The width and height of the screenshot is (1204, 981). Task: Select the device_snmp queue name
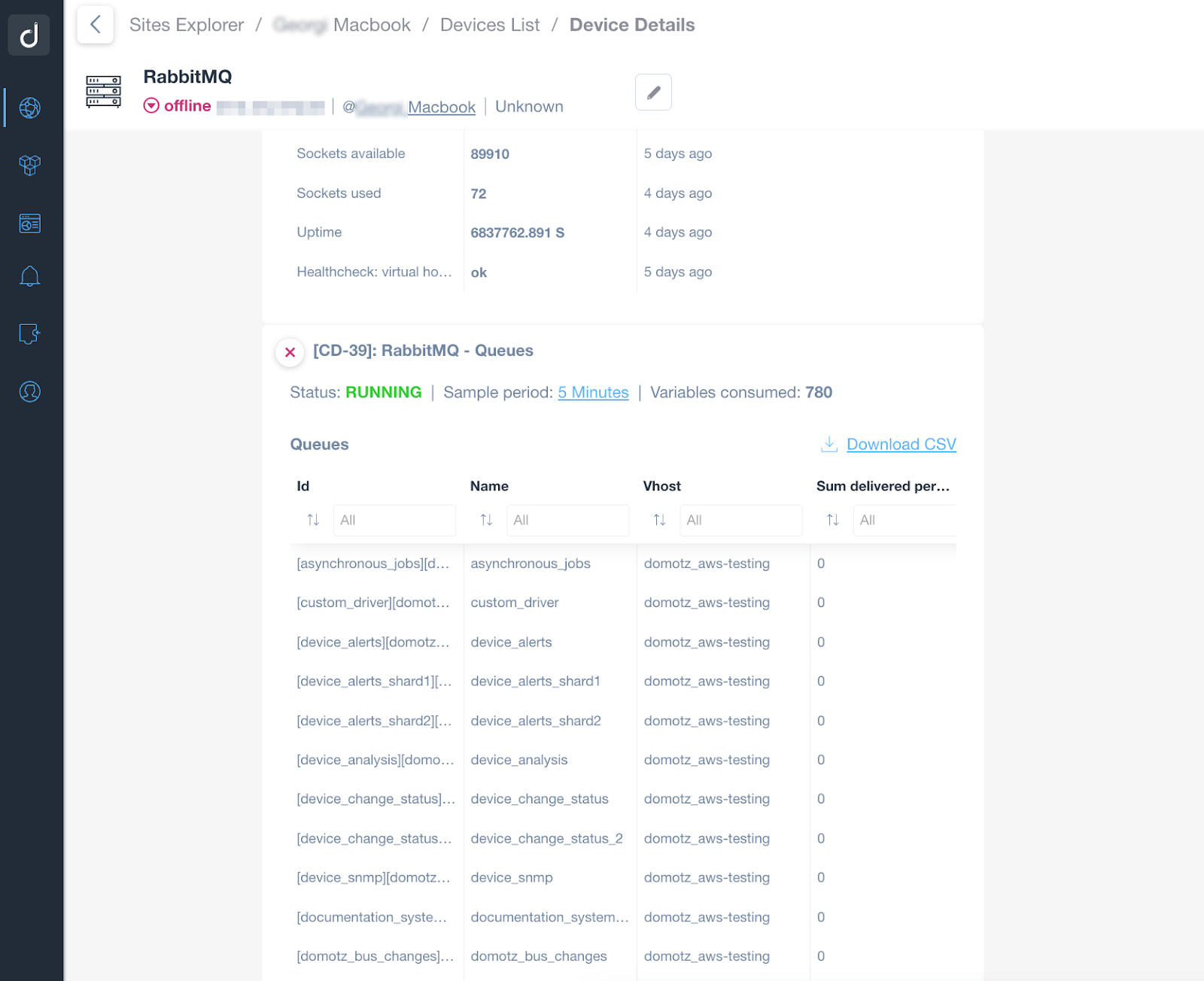[x=512, y=877]
